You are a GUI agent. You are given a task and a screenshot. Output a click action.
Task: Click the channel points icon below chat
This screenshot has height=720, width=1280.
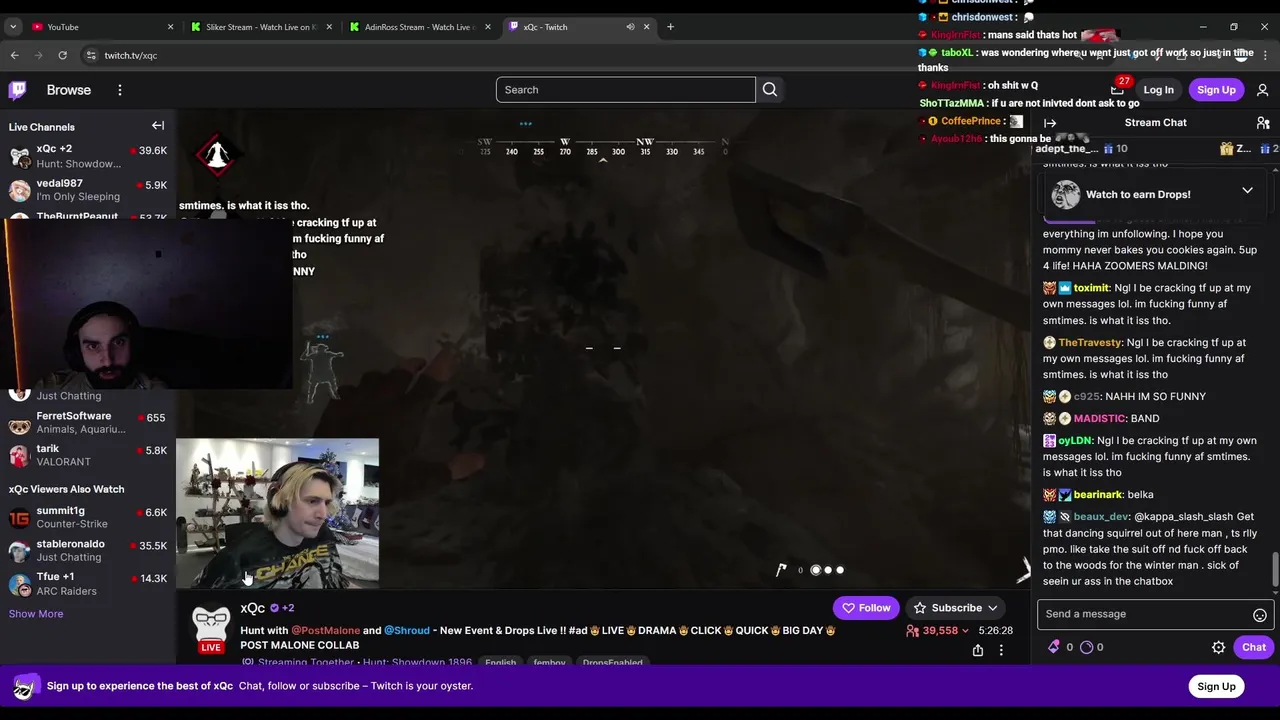pos(1087,647)
